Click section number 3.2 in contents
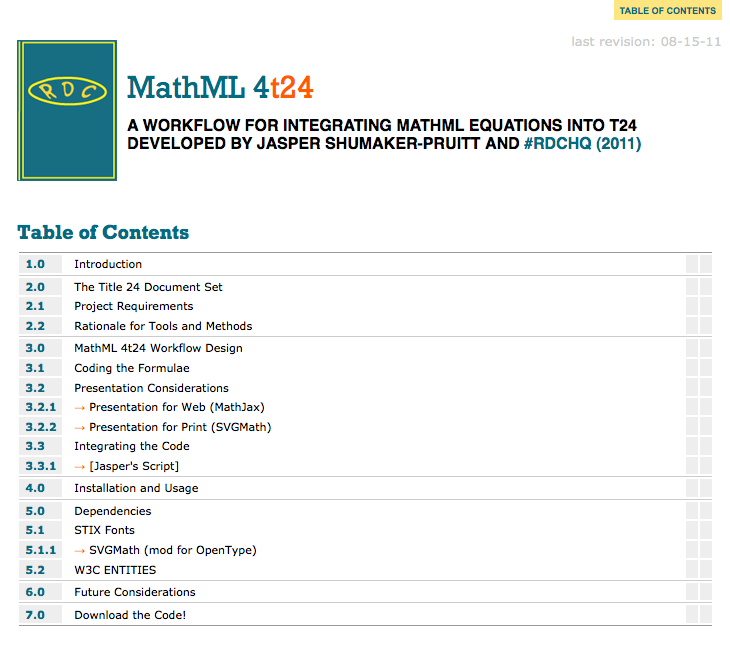Image resolution: width=730 pixels, height=657 pixels. (36, 388)
